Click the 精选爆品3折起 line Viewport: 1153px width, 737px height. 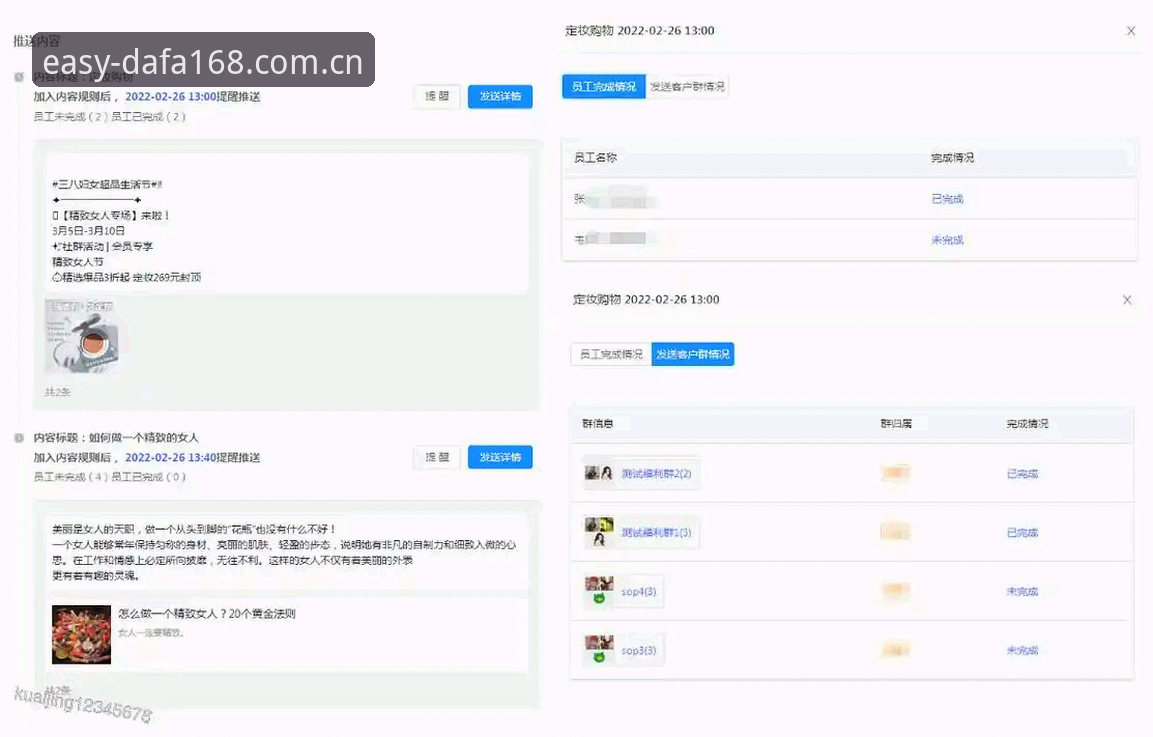coord(126,277)
